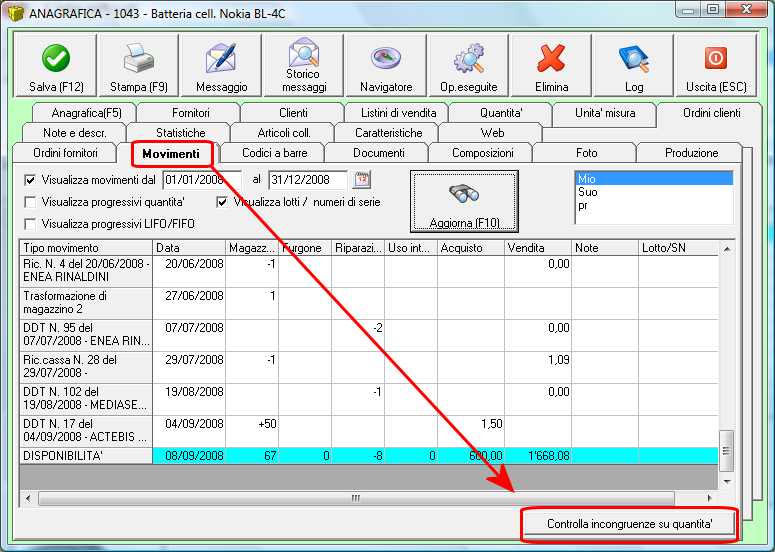Click the vertical scrollbar down arrow in movements table

[727, 481]
